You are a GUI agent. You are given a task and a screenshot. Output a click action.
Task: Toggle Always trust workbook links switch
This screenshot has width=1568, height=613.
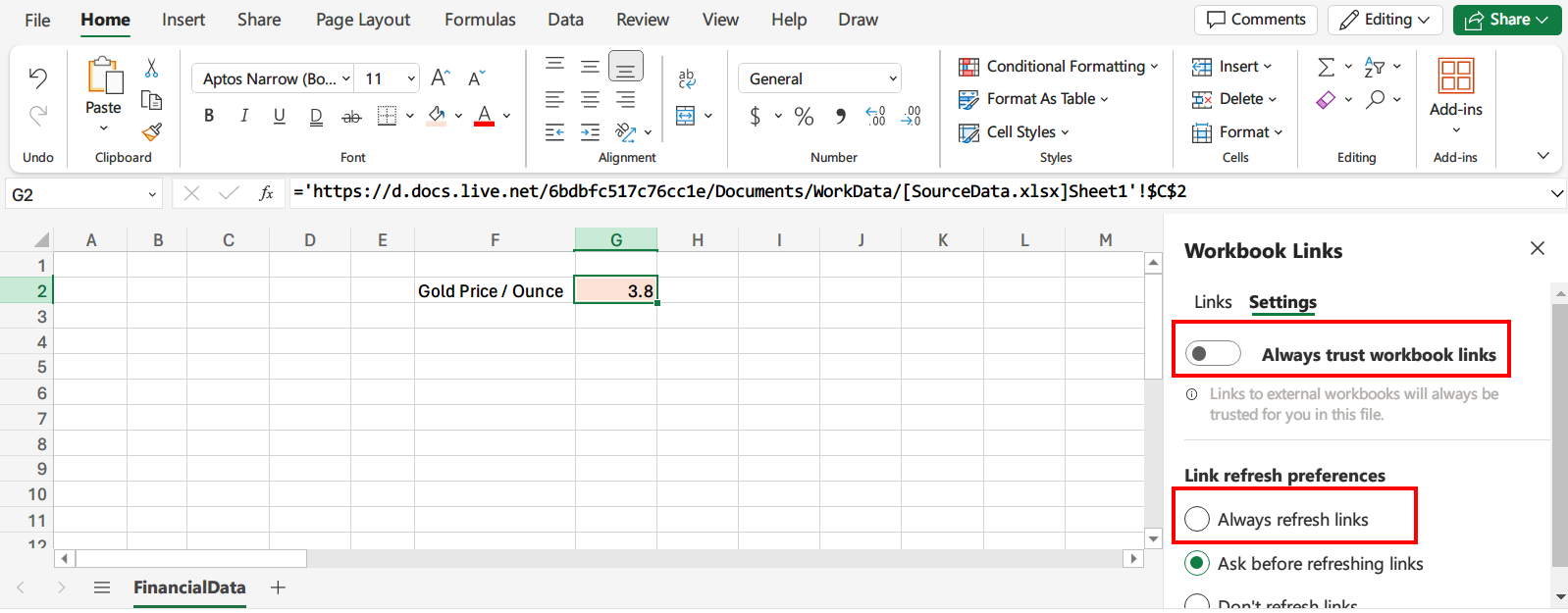coord(1213,353)
